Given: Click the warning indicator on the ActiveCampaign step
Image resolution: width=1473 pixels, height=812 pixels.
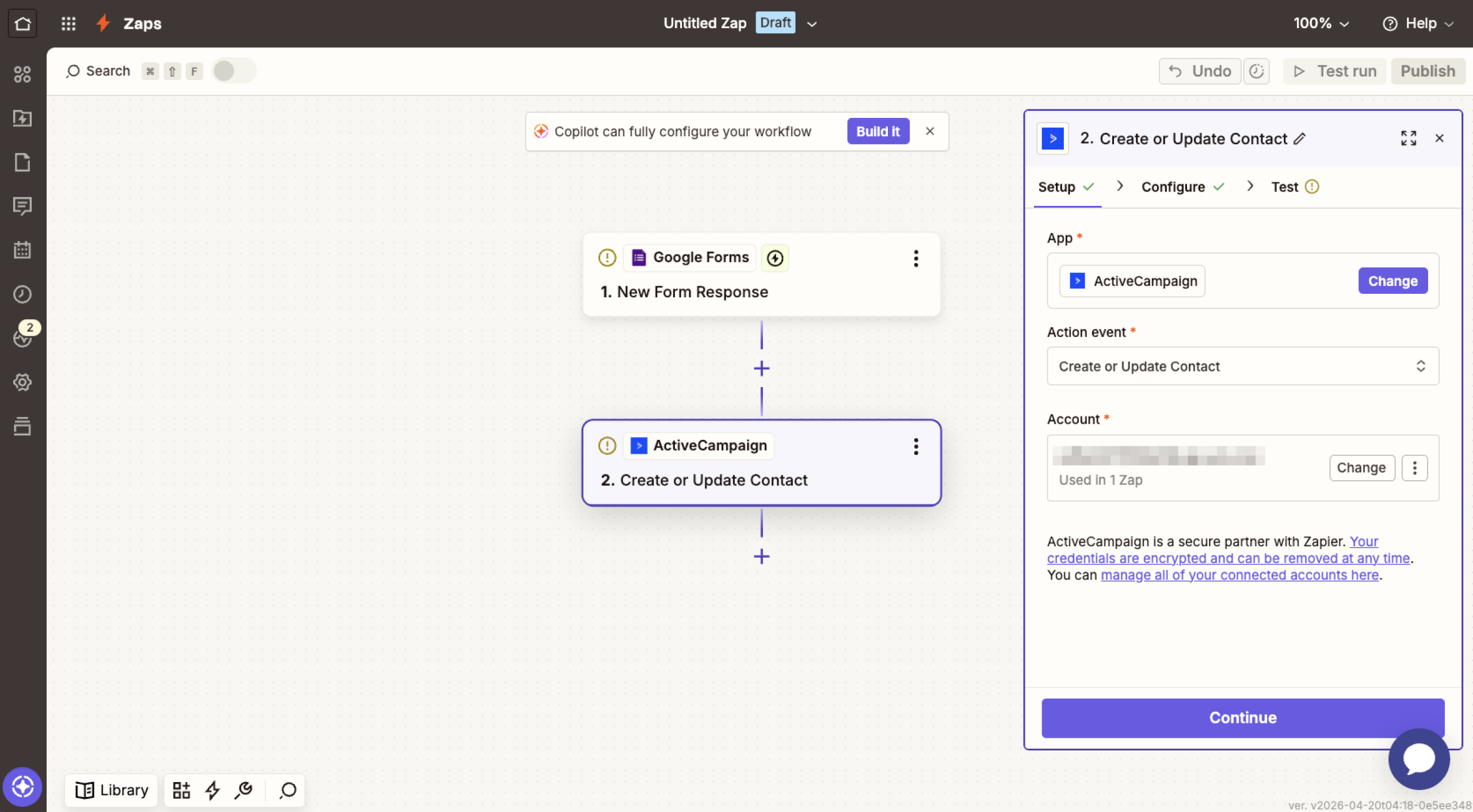Looking at the screenshot, I should pos(606,445).
